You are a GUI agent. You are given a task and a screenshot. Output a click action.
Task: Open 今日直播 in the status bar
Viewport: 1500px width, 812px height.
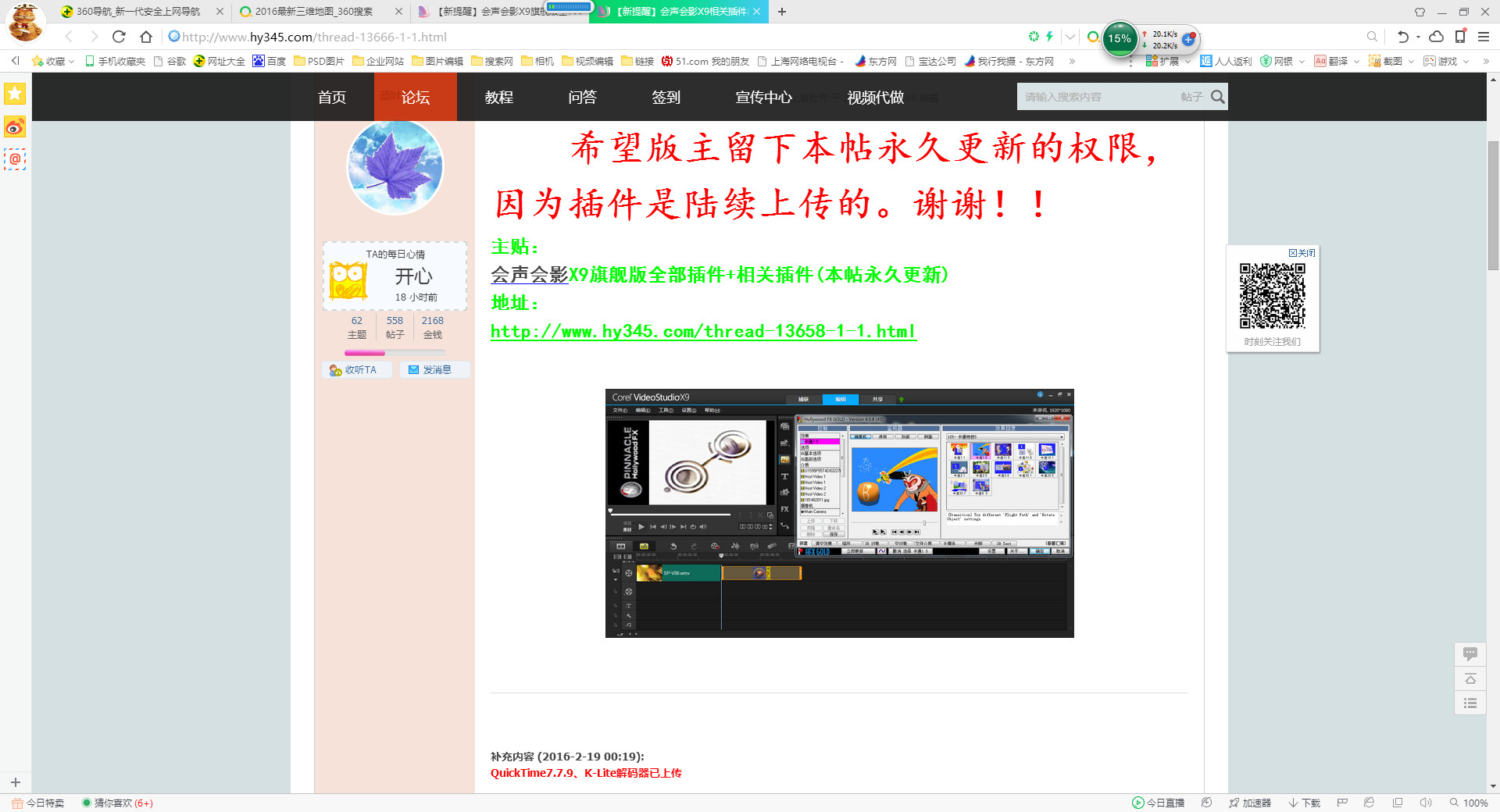coord(1159,803)
